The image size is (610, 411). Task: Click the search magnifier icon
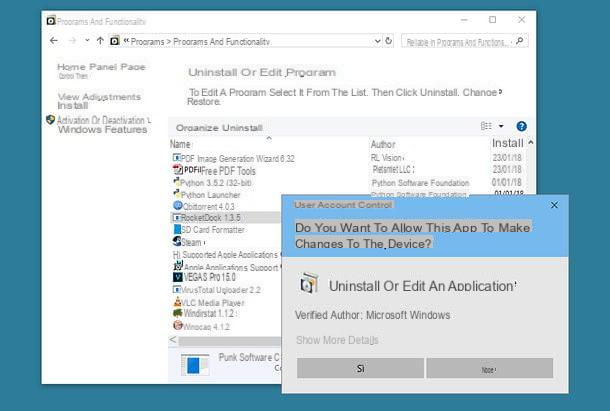(519, 41)
